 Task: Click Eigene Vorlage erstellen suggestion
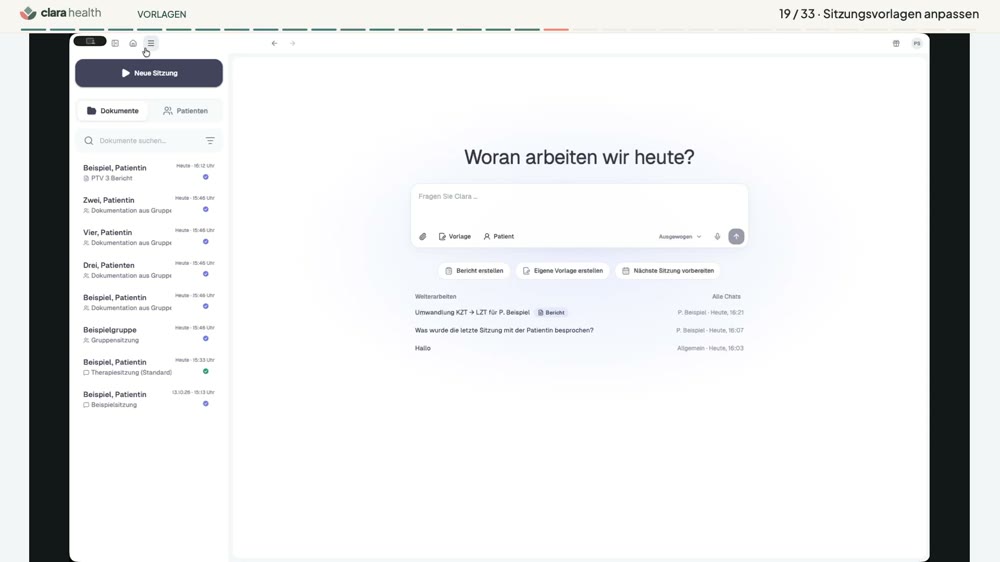tap(562, 271)
